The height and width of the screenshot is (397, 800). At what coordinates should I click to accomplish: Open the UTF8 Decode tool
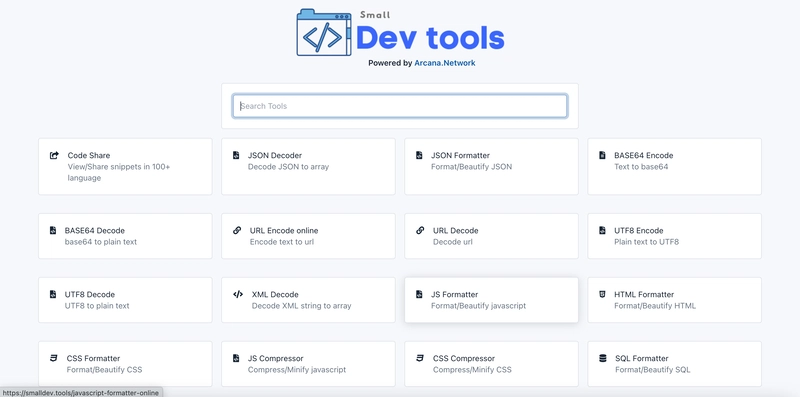click(125, 300)
